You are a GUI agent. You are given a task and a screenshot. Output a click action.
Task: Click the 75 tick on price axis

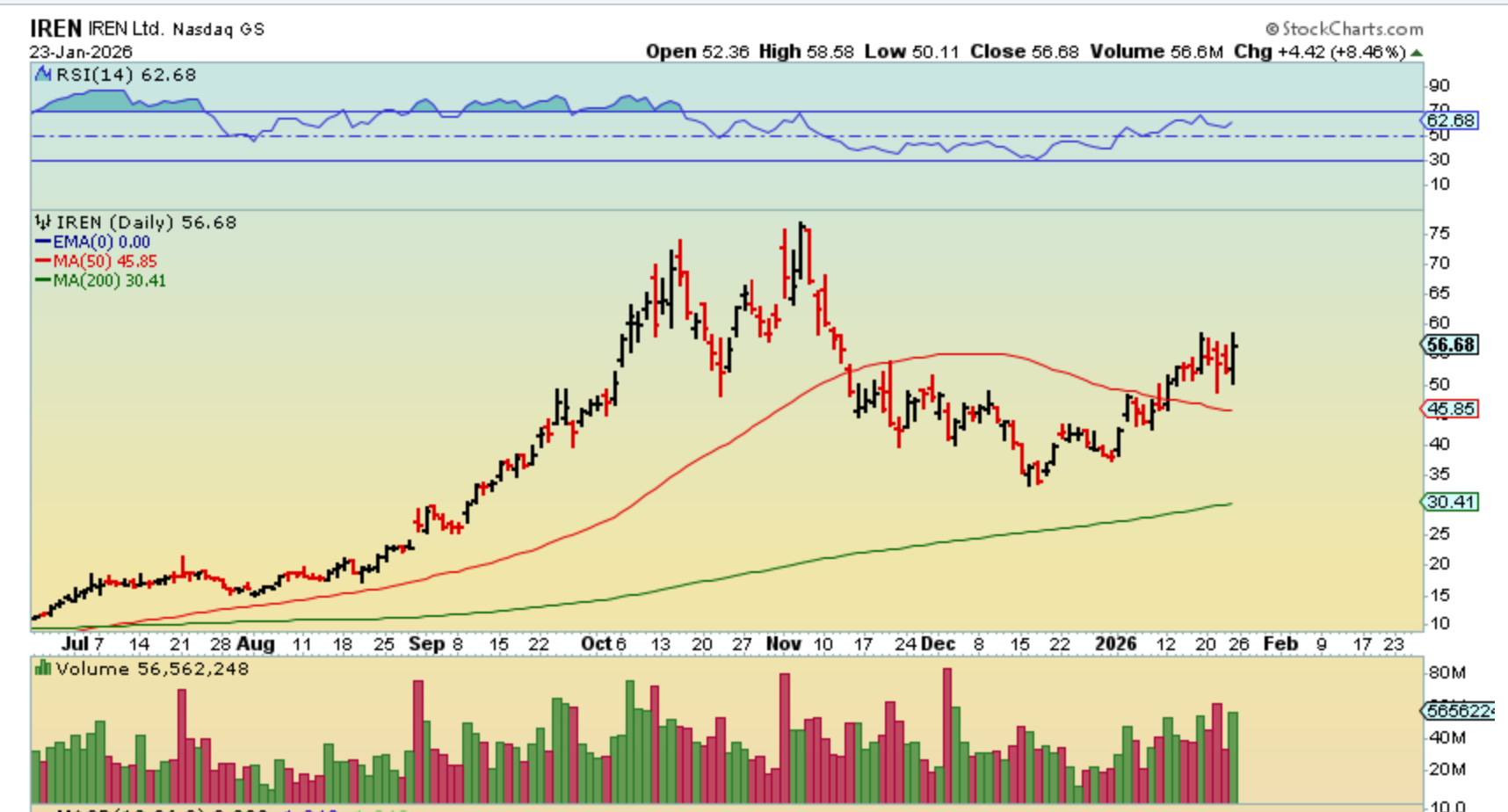1439,233
